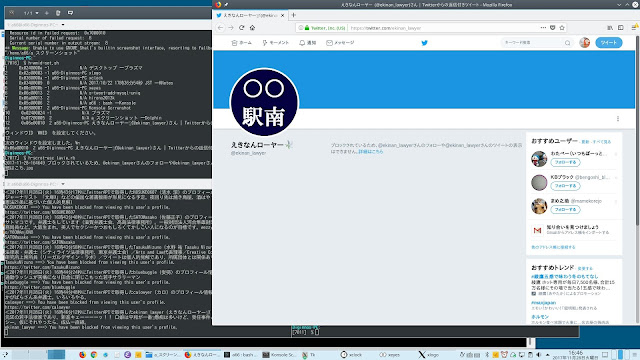Viewport: 640px width, 360px height.
Task: View all suggested users (すべて見る) link
Action: coord(602,142)
